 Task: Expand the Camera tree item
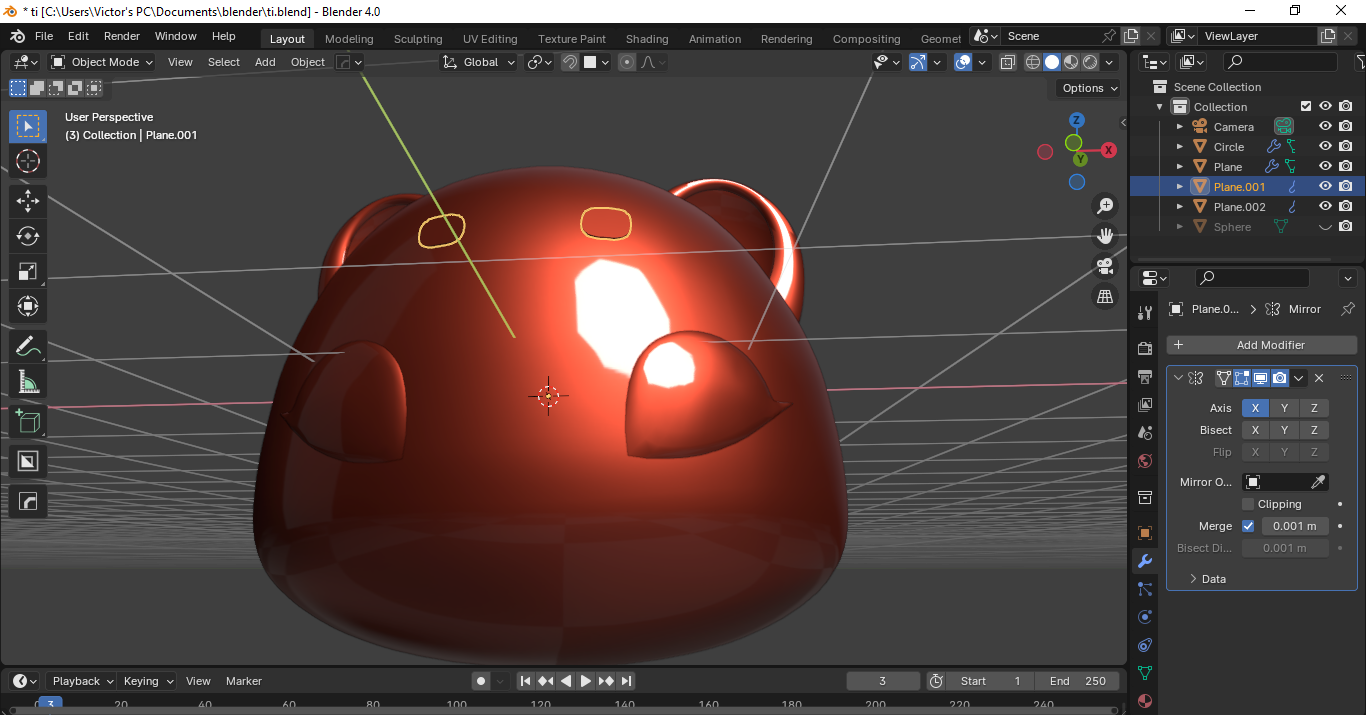pyautogui.click(x=1180, y=127)
